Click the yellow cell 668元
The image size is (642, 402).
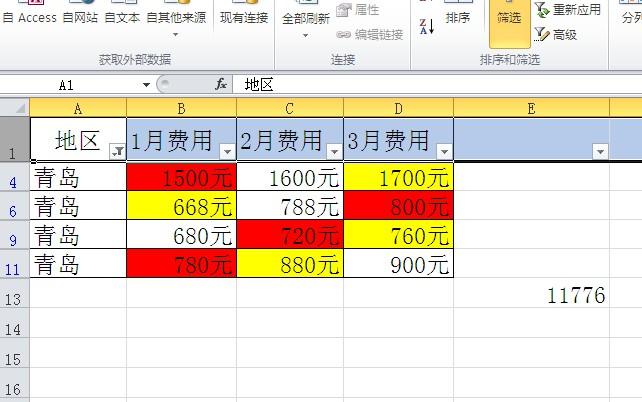point(181,206)
